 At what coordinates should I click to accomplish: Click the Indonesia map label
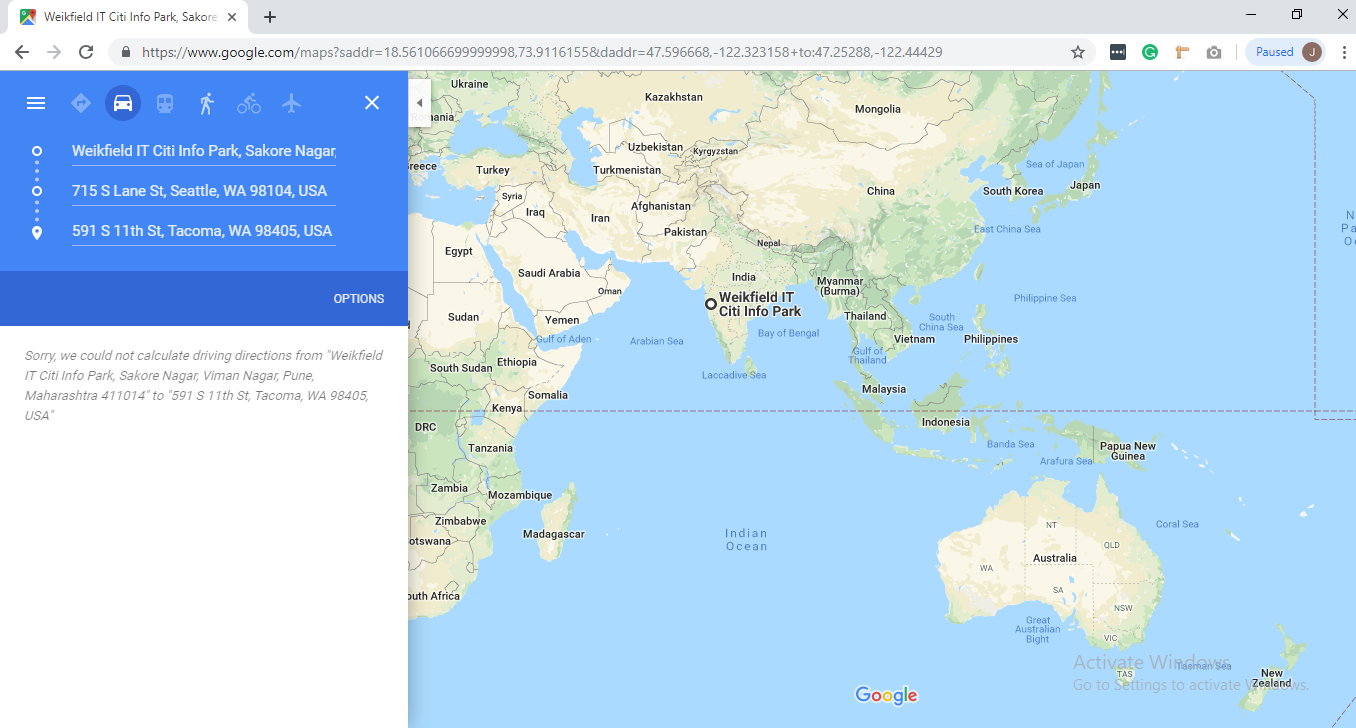coord(946,422)
